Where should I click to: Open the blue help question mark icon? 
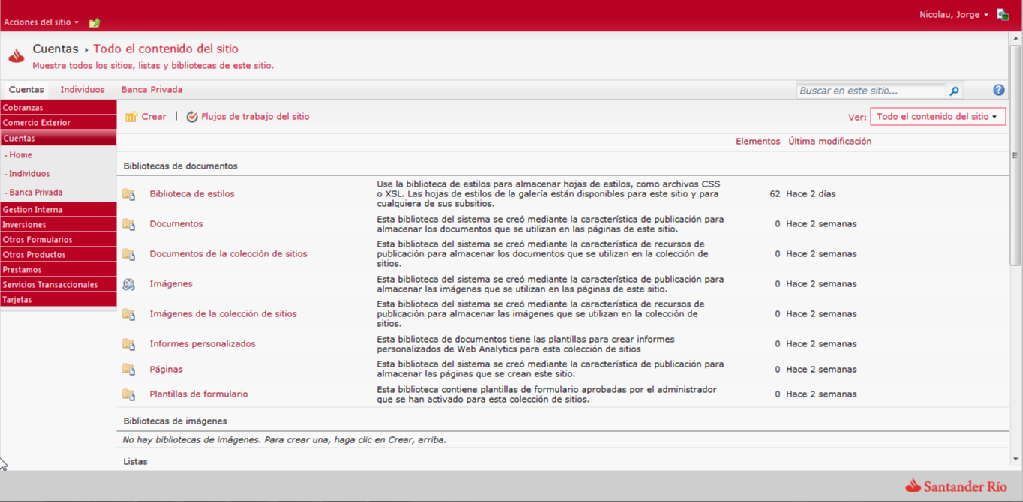999,90
